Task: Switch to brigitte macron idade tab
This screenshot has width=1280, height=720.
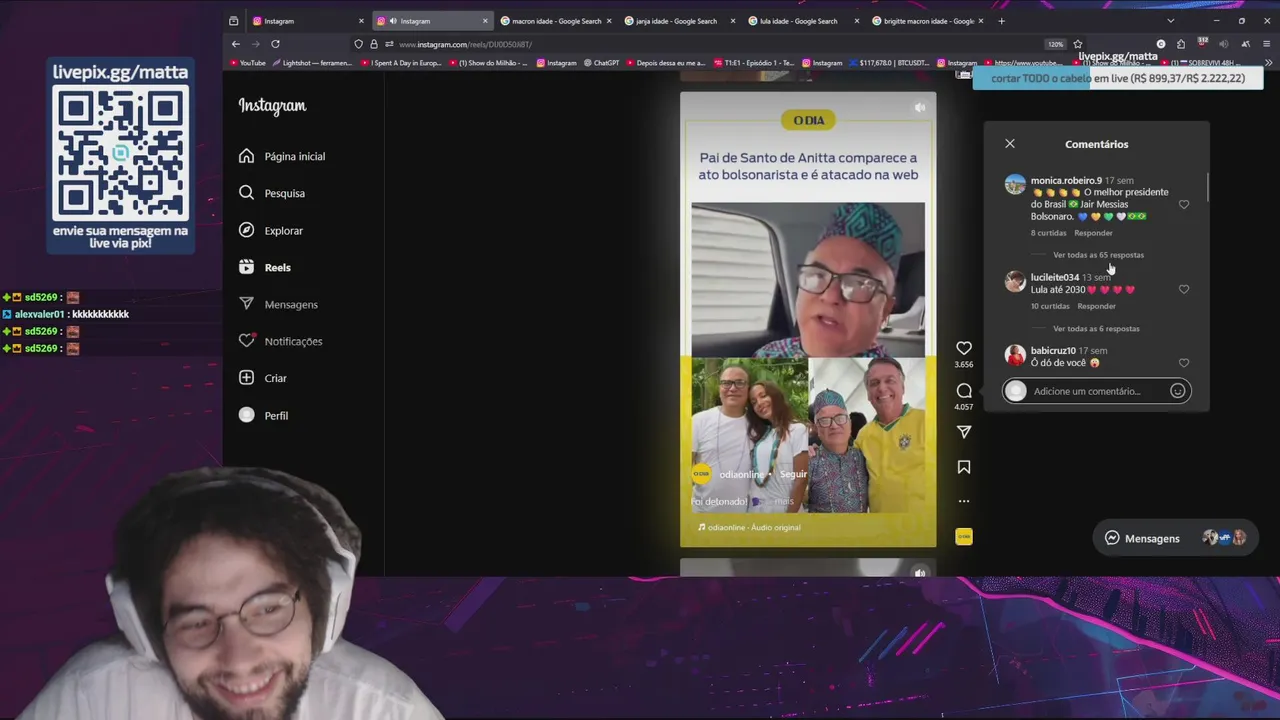Action: [927, 21]
